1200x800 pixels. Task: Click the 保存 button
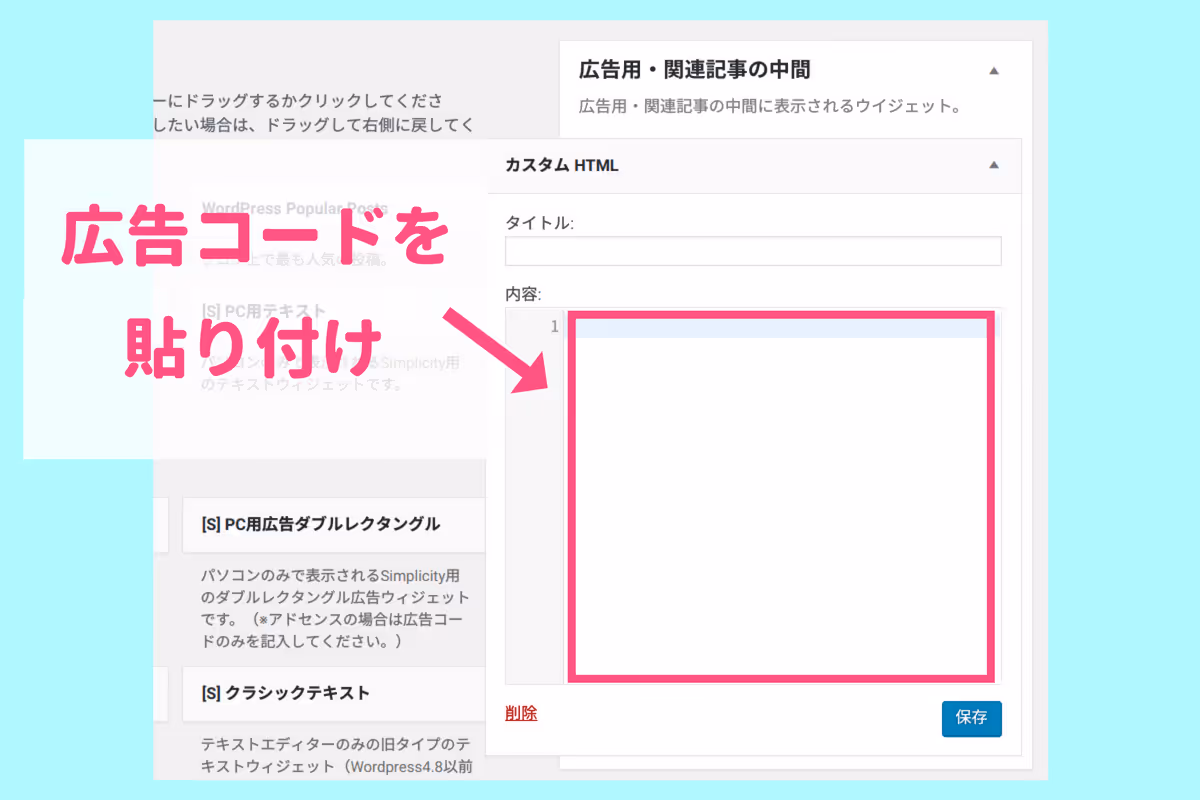(x=971, y=718)
